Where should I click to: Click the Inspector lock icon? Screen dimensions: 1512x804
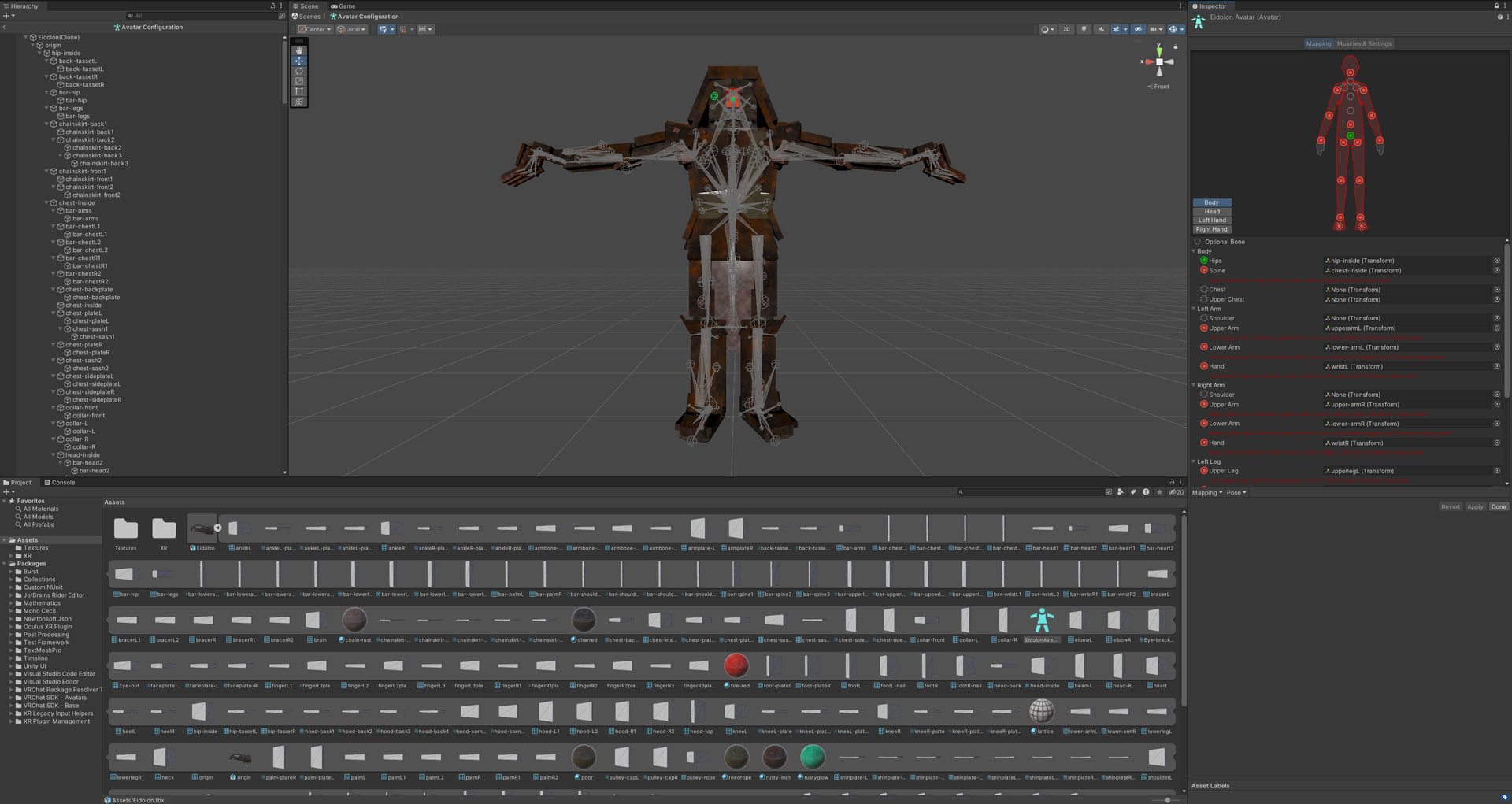click(x=1496, y=6)
